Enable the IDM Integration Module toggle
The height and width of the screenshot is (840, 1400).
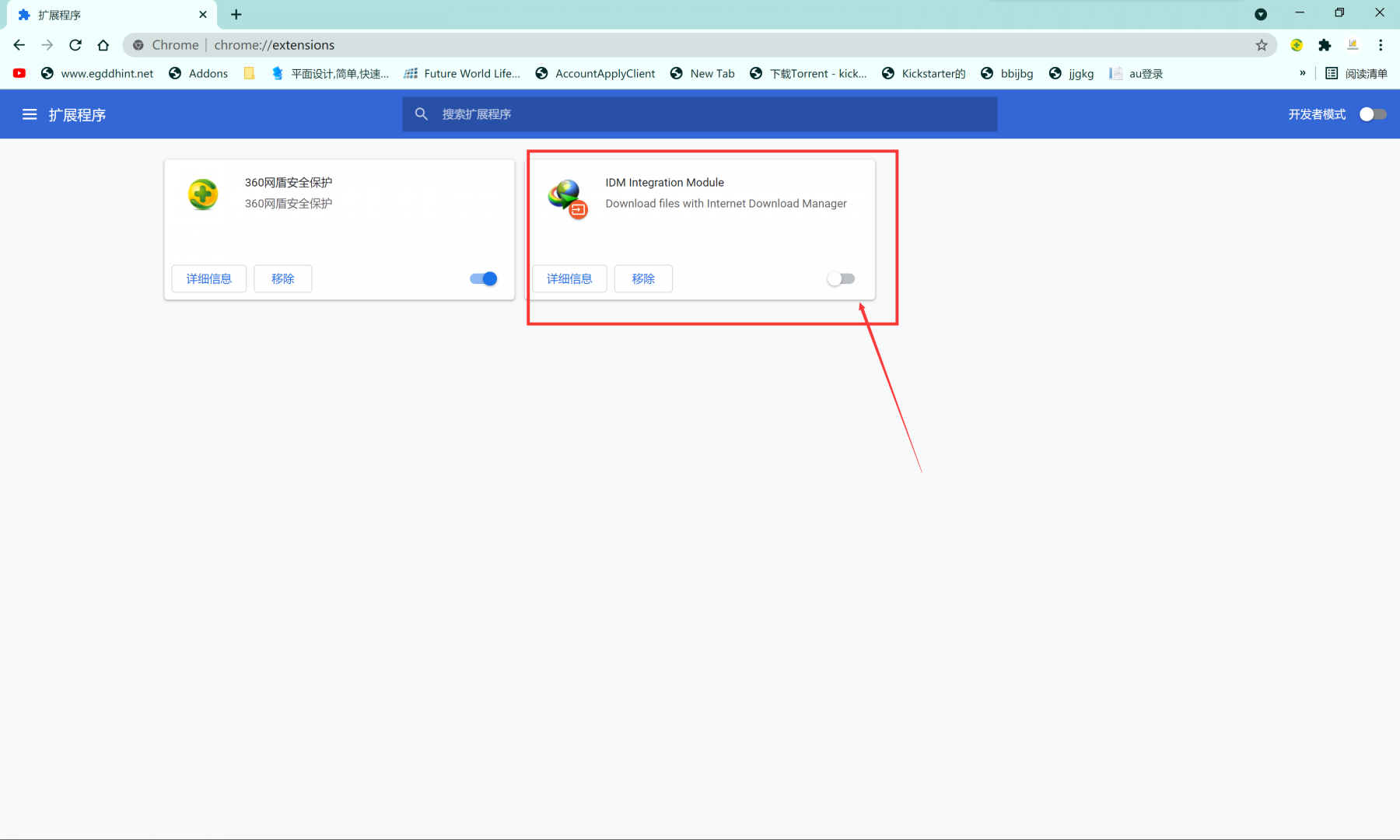tap(841, 278)
